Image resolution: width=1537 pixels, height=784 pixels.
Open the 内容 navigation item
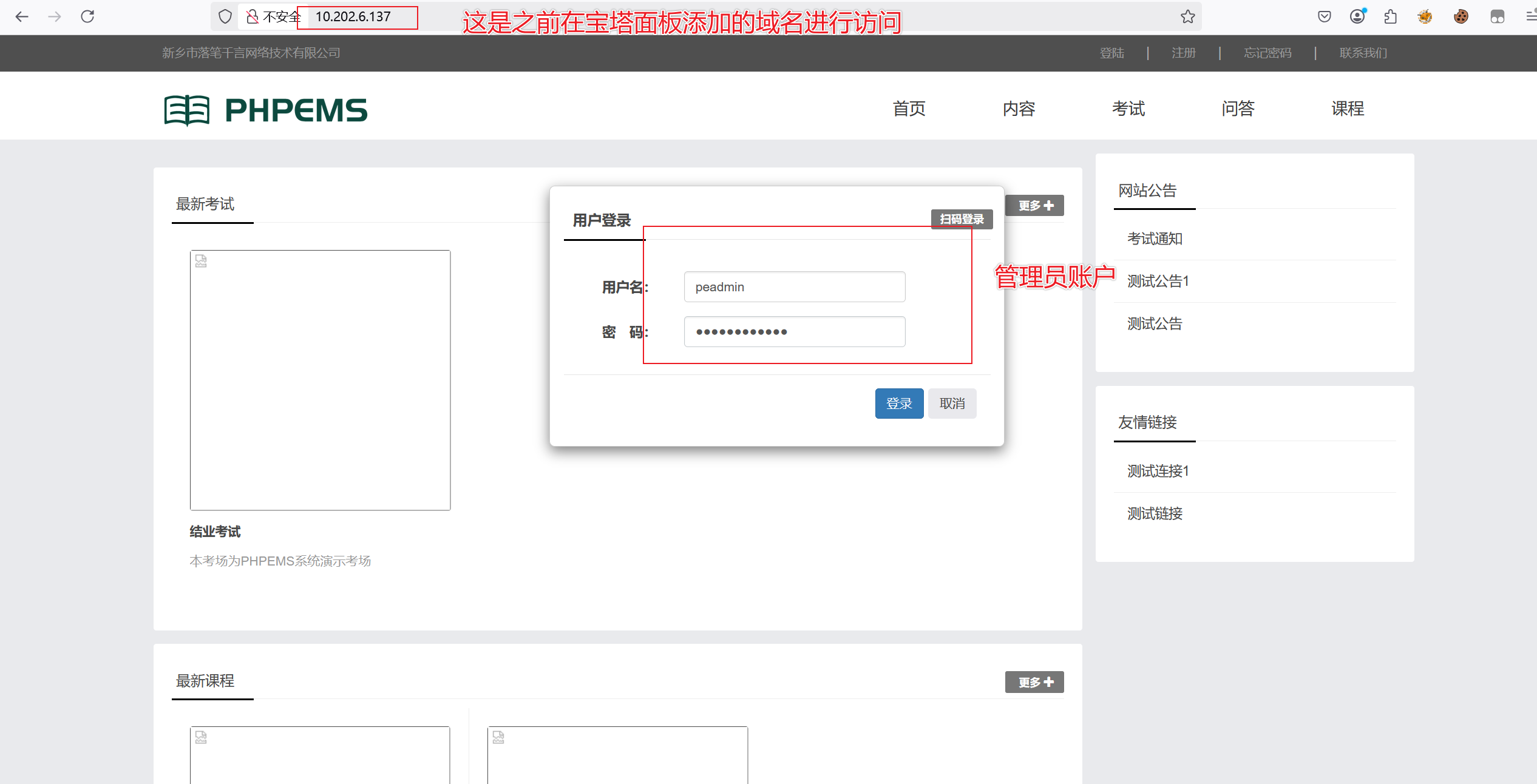pos(1019,109)
